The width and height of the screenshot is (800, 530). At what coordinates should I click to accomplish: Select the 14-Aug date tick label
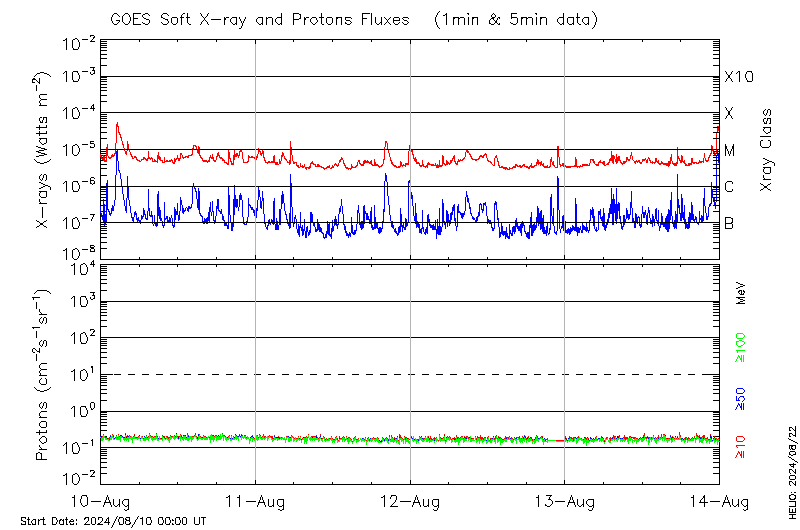coord(718,500)
